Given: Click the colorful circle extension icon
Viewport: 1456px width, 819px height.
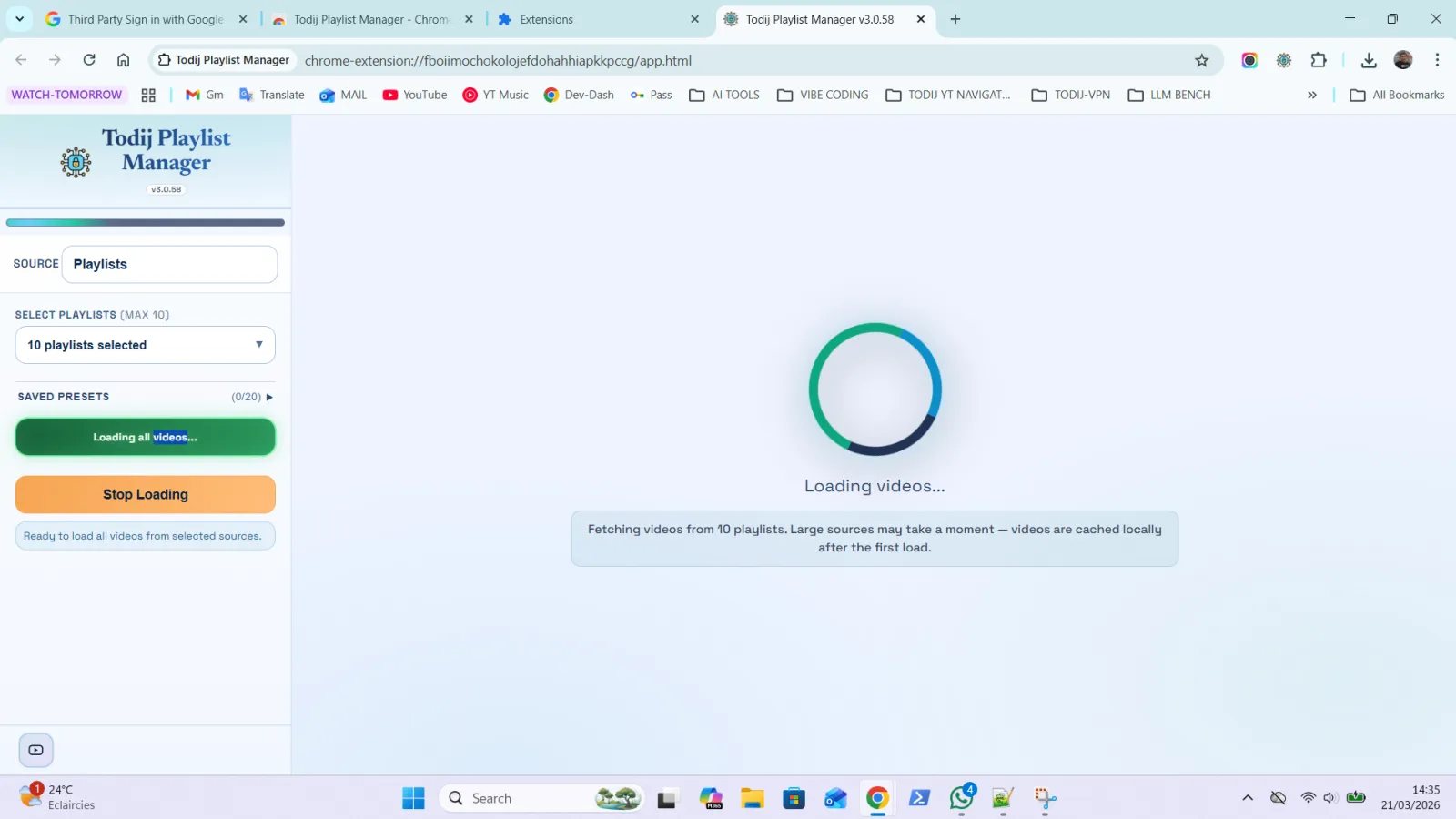Looking at the screenshot, I should pyautogui.click(x=1249, y=60).
